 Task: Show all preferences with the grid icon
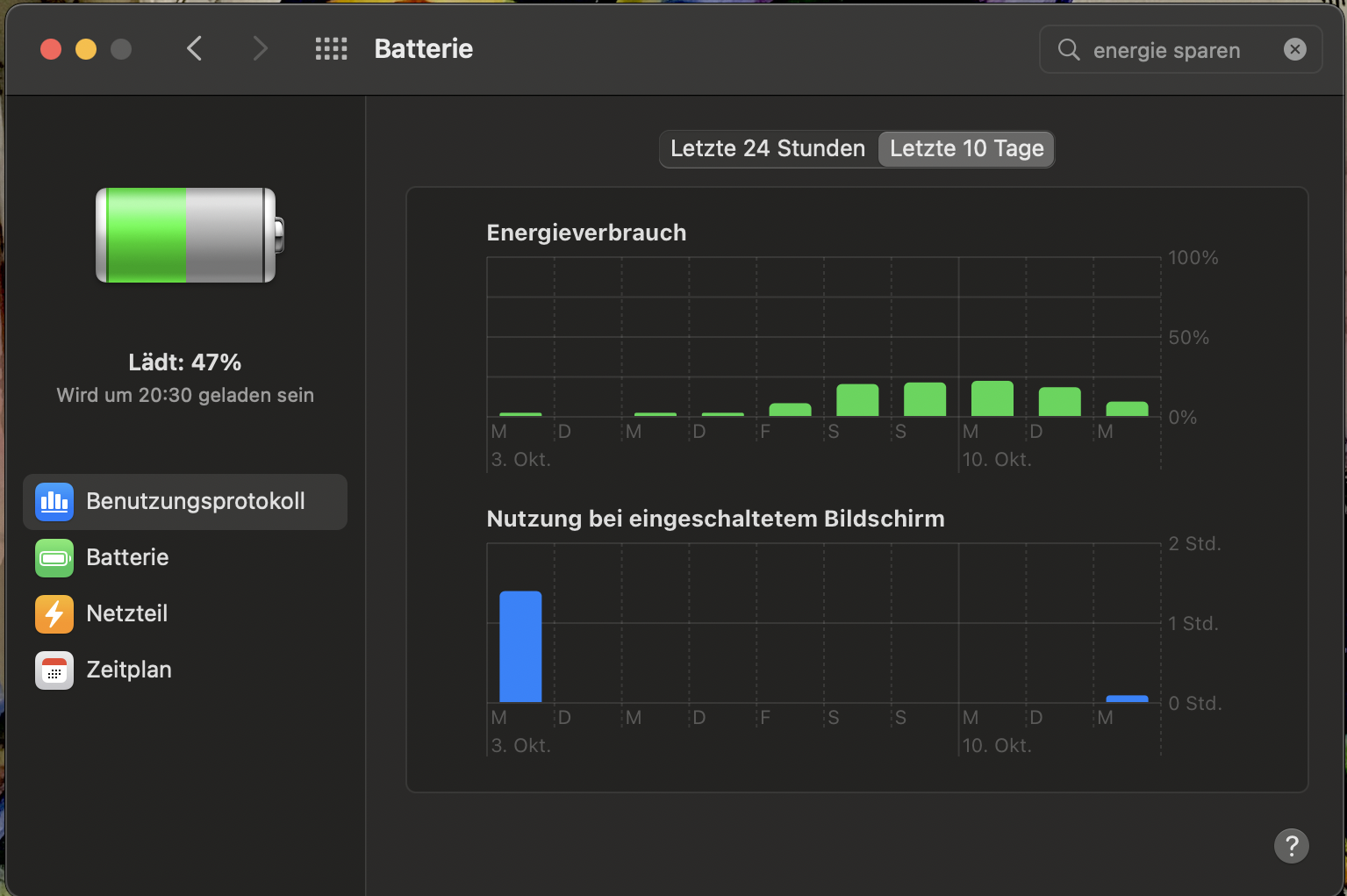(x=331, y=49)
